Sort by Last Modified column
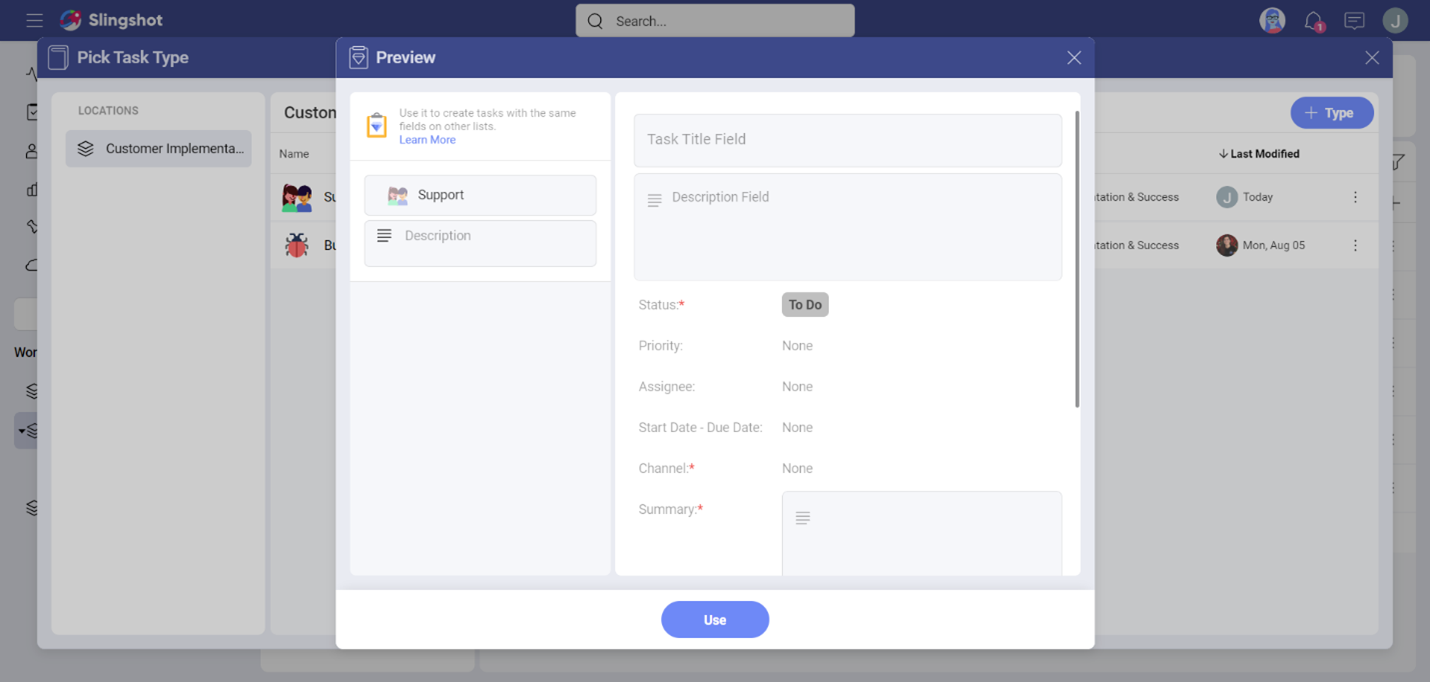This screenshot has width=1430, height=682. point(1259,154)
